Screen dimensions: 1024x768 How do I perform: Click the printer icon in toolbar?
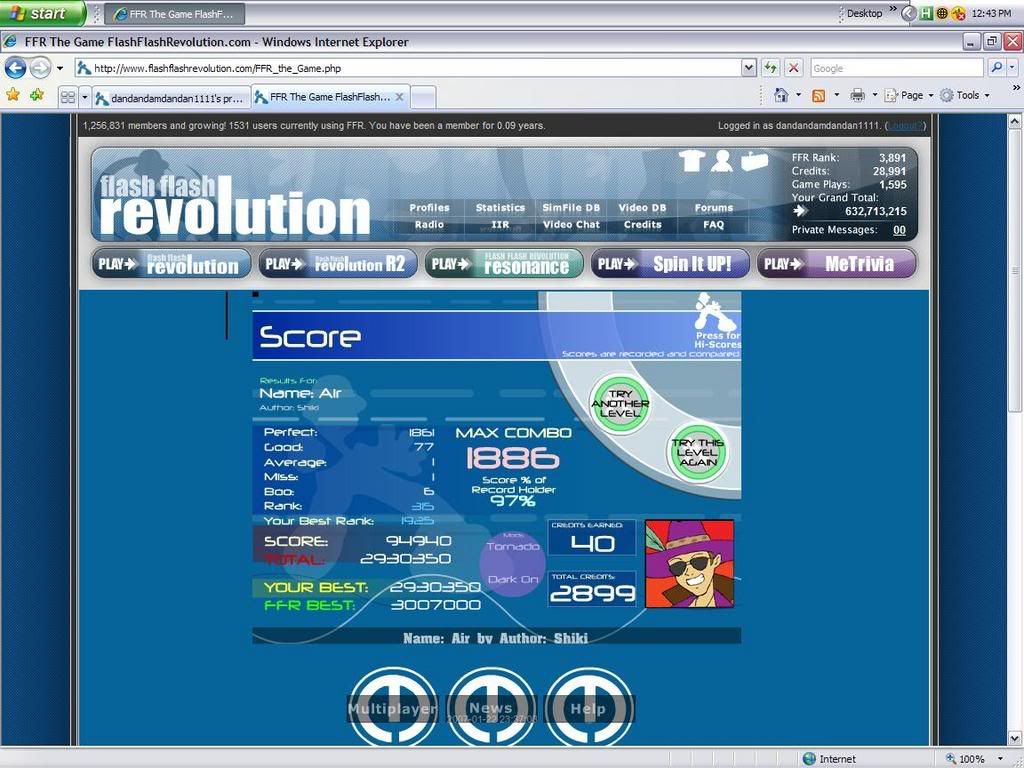[857, 95]
